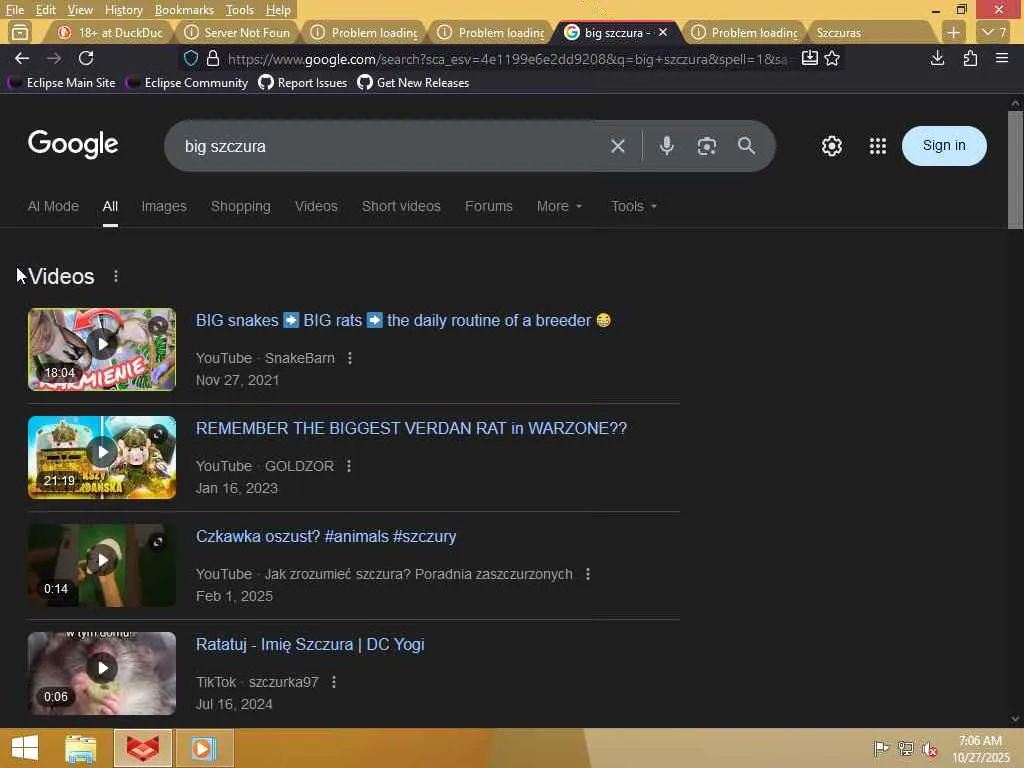Switch to the Images search tab

coord(164,206)
